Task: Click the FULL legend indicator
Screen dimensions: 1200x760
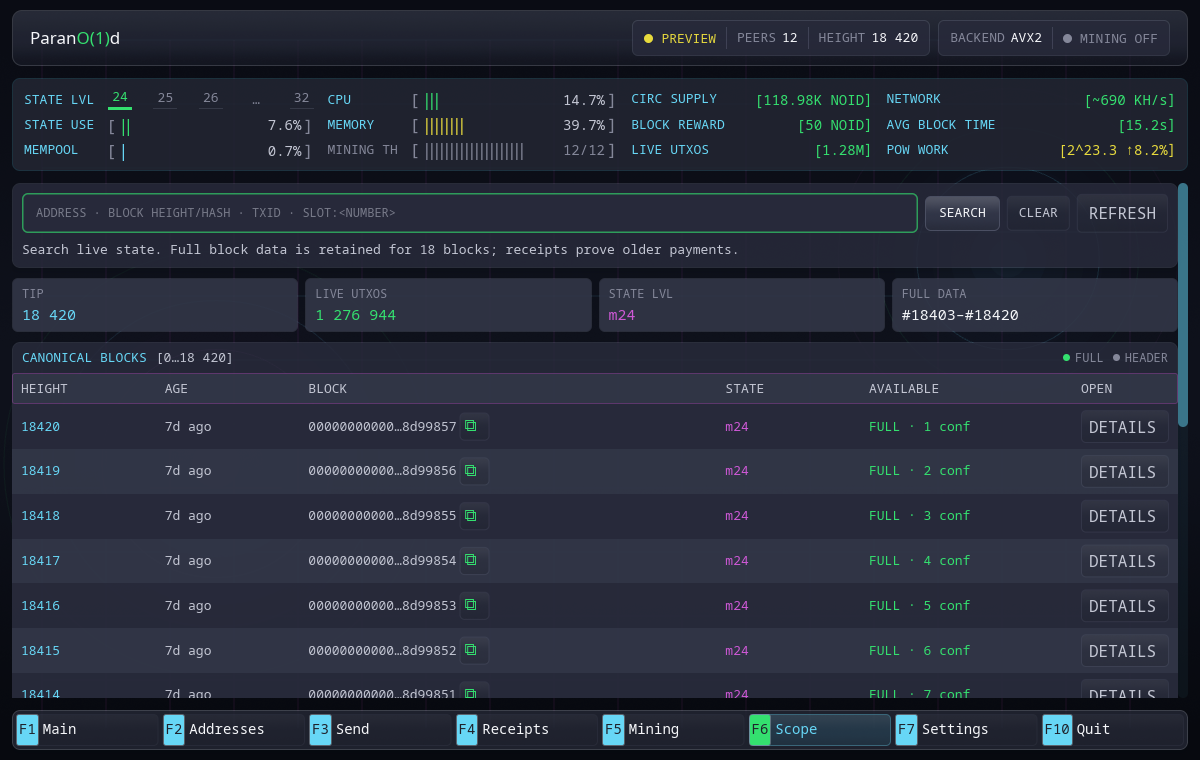Action: coord(1083,358)
